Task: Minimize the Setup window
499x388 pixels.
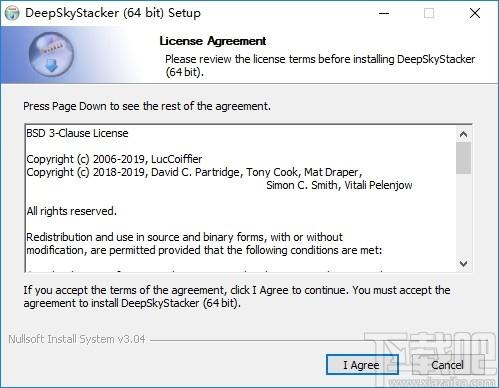Action: [384, 13]
